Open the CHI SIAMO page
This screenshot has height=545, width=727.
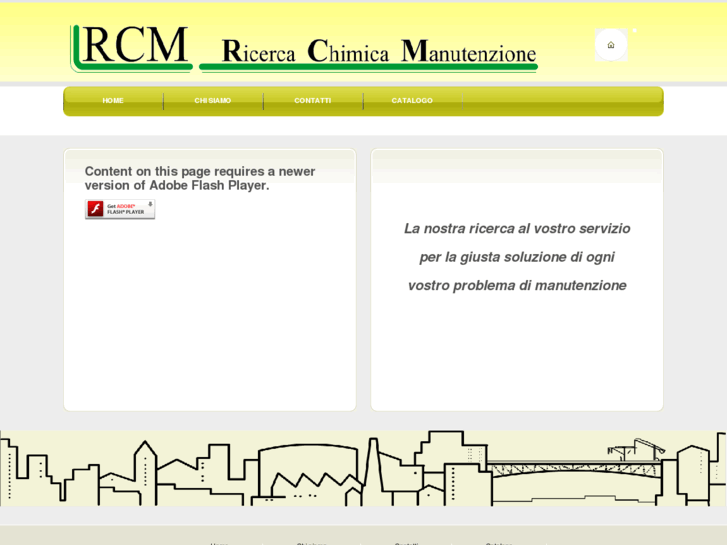[213, 101]
